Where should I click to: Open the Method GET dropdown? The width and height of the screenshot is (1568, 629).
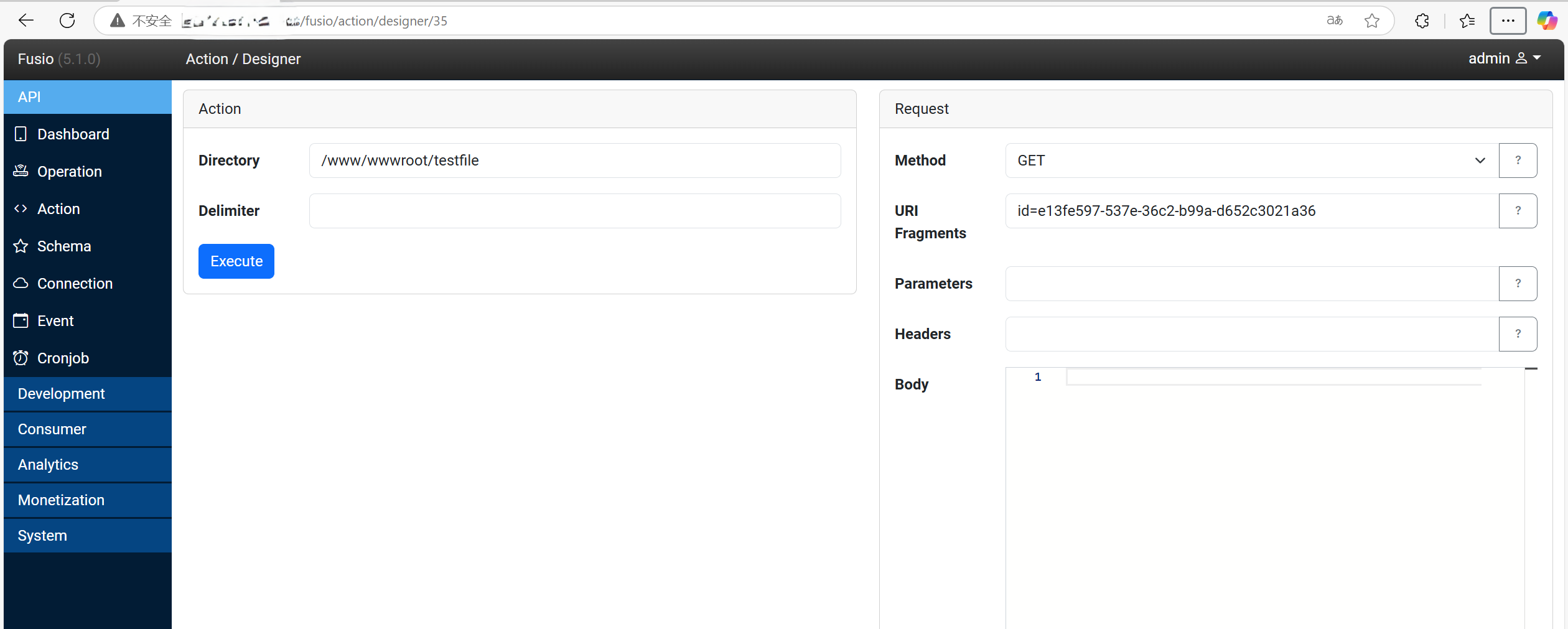[x=1251, y=161]
